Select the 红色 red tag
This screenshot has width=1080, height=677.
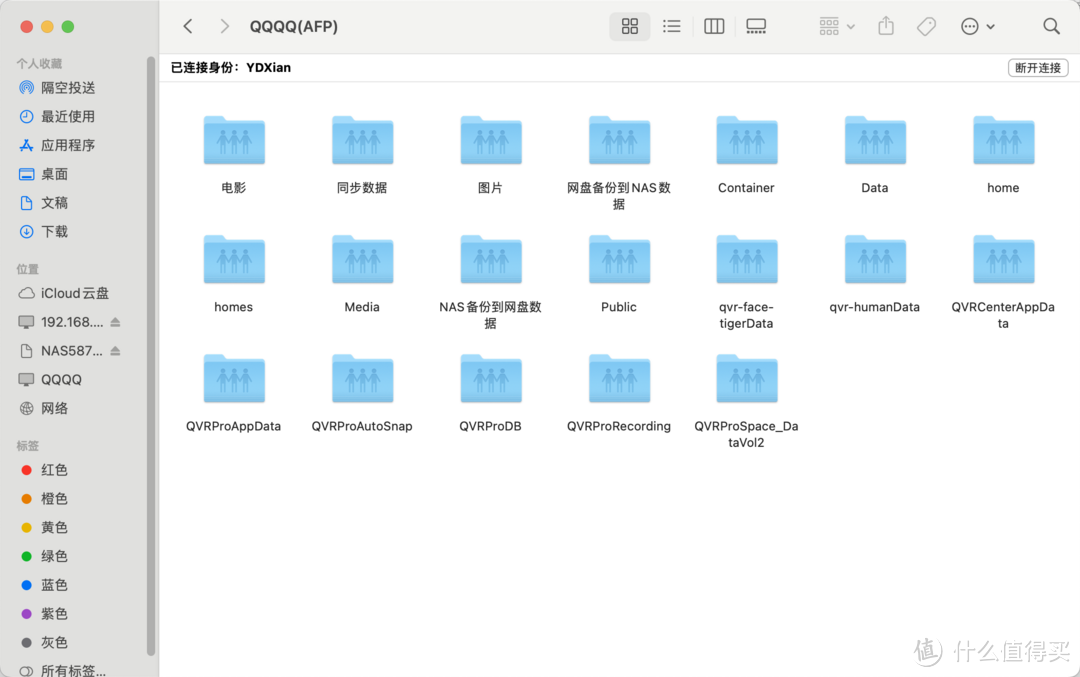(x=54, y=470)
